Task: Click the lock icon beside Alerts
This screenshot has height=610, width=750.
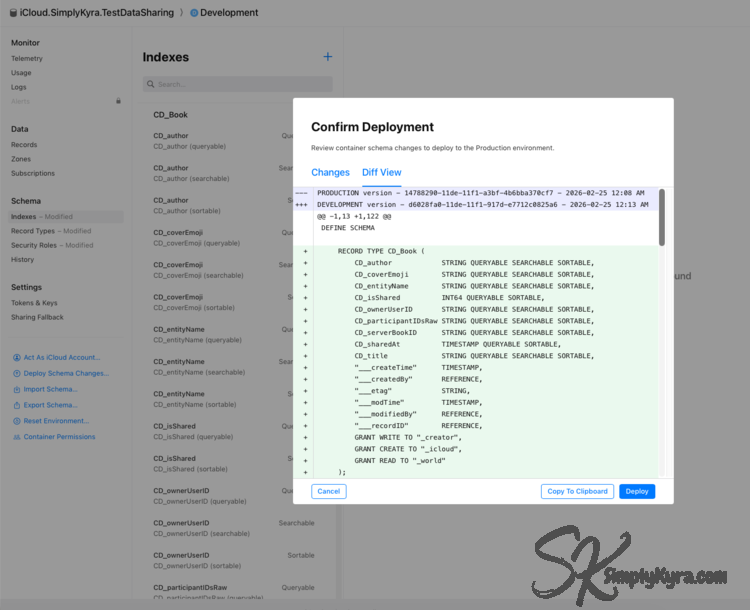Action: (x=118, y=101)
